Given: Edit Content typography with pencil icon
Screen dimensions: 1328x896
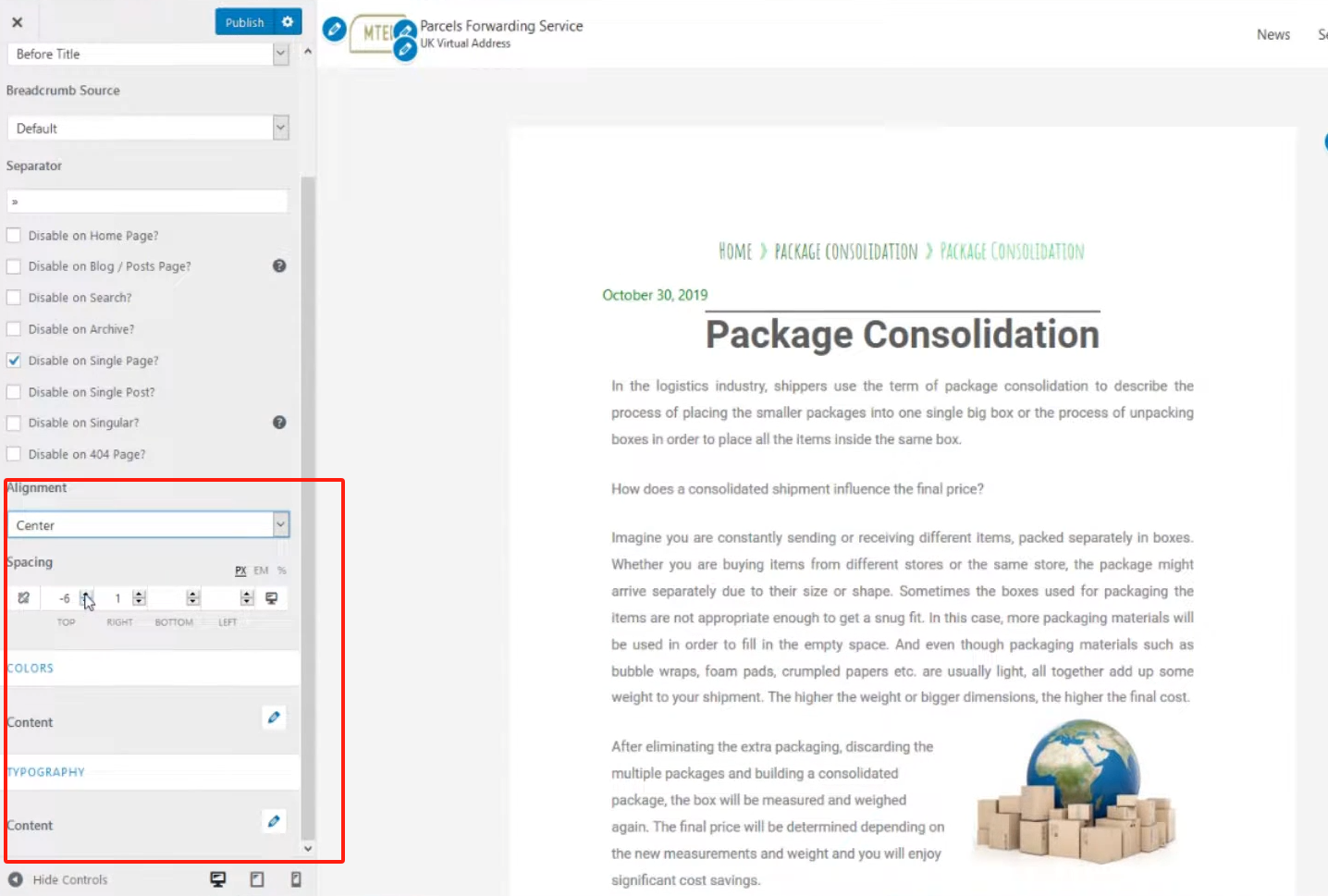Looking at the screenshot, I should click(274, 821).
